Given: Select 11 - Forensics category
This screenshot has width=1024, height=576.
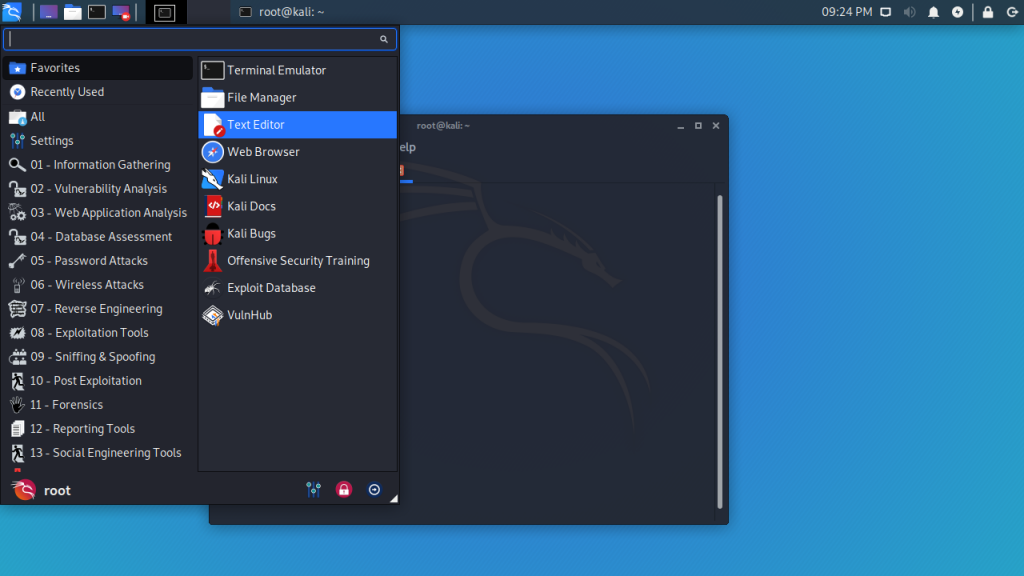Looking at the screenshot, I should coord(98,405).
